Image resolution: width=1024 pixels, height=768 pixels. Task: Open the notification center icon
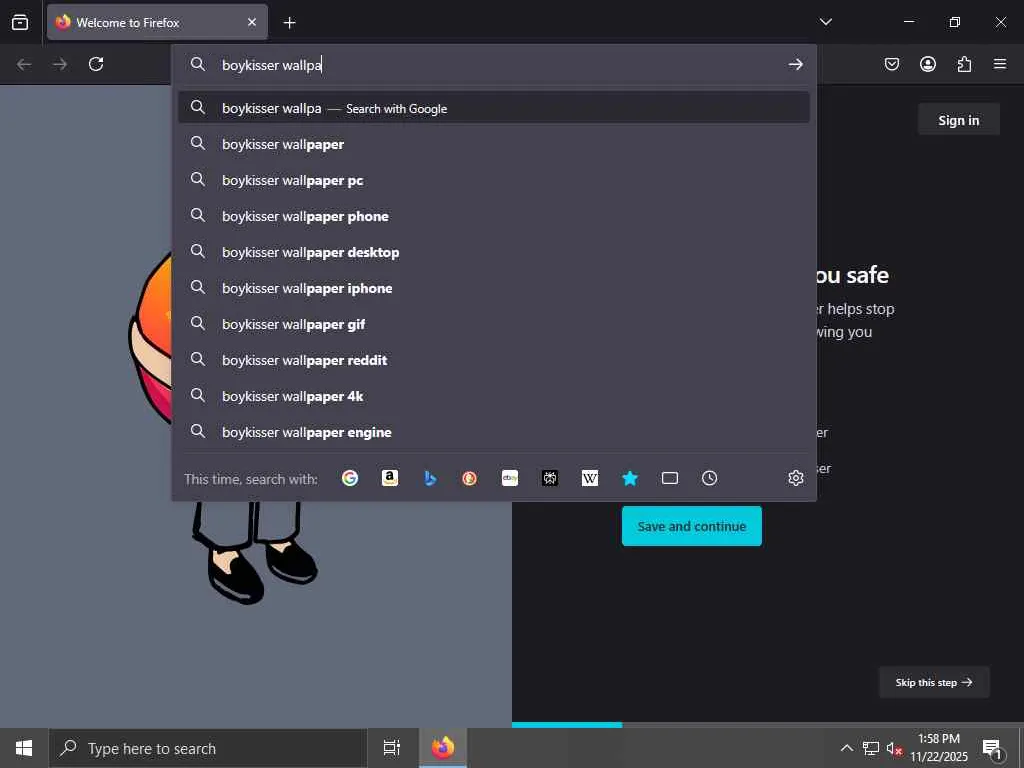993,748
